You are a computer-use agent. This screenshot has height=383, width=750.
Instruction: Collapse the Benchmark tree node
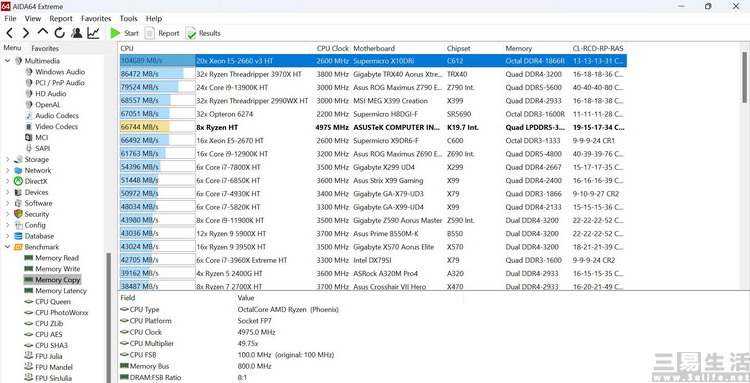[7, 247]
